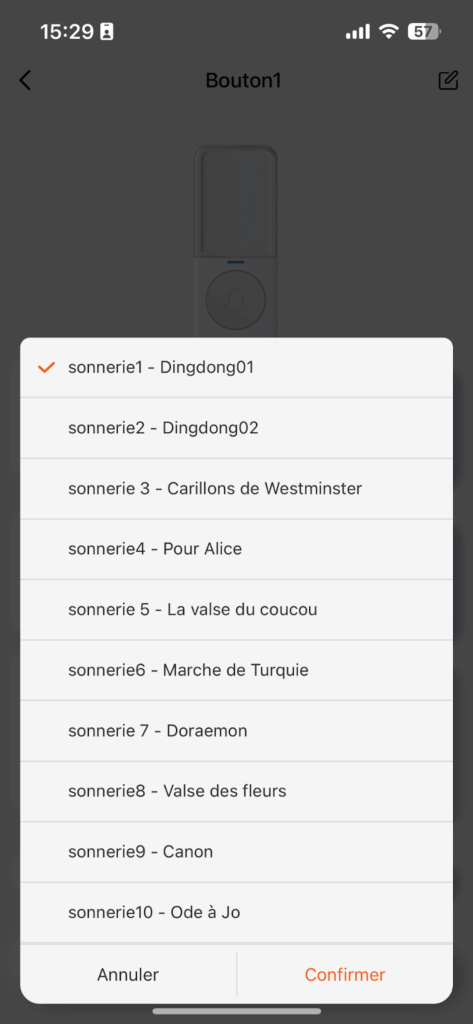Choose sonnerie 3 - Carillons de Westminster
473x1024 pixels.
236,488
